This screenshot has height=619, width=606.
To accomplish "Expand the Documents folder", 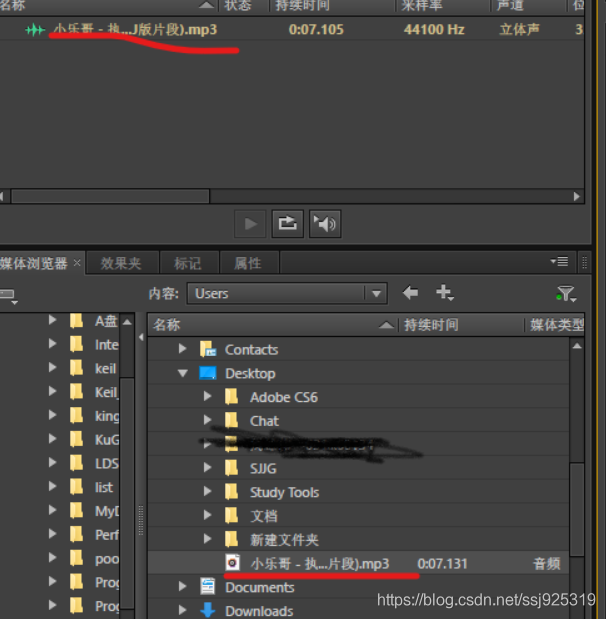I will click(182, 587).
